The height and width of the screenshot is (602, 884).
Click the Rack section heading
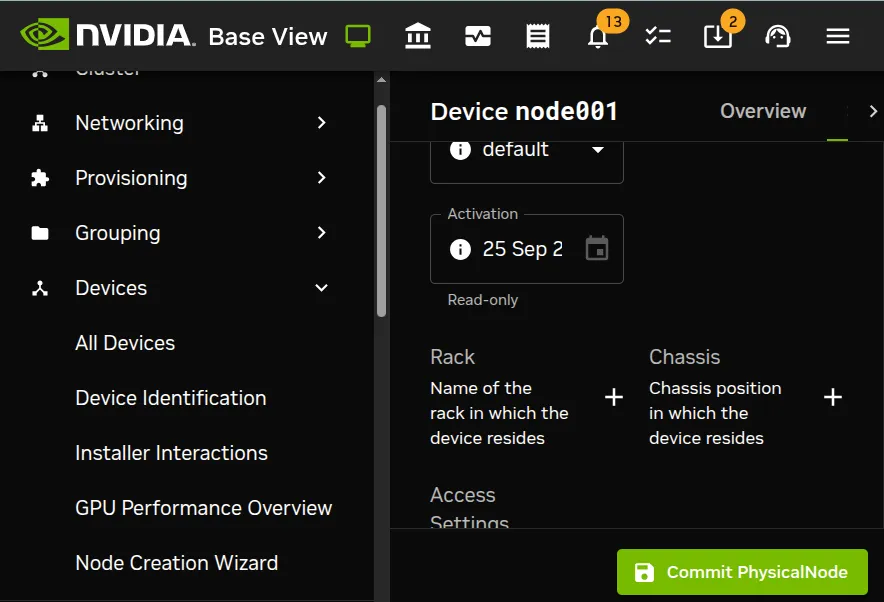tap(452, 357)
